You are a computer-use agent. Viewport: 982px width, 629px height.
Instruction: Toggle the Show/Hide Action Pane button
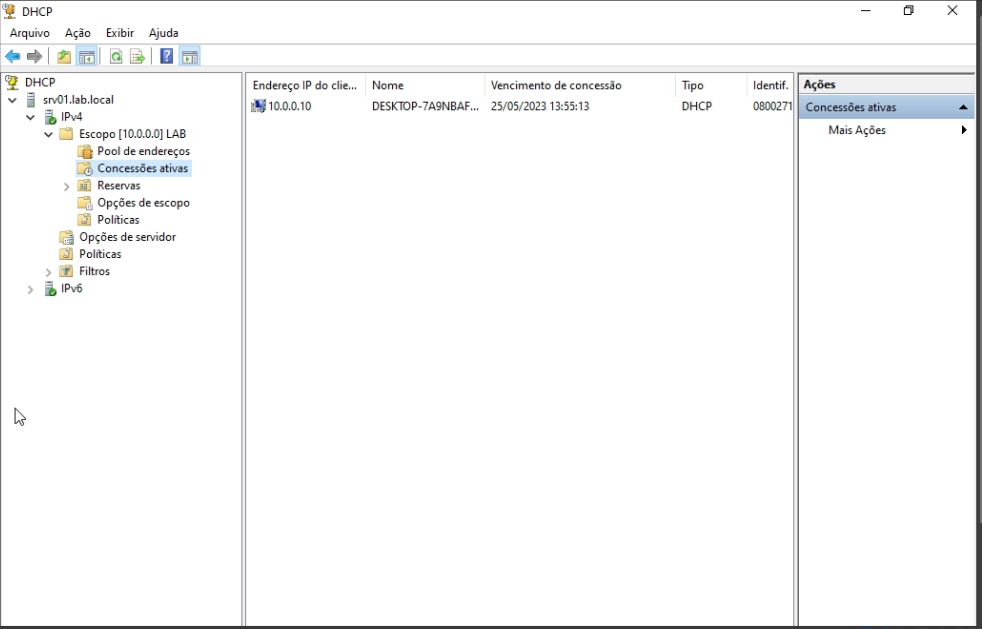[188, 57]
